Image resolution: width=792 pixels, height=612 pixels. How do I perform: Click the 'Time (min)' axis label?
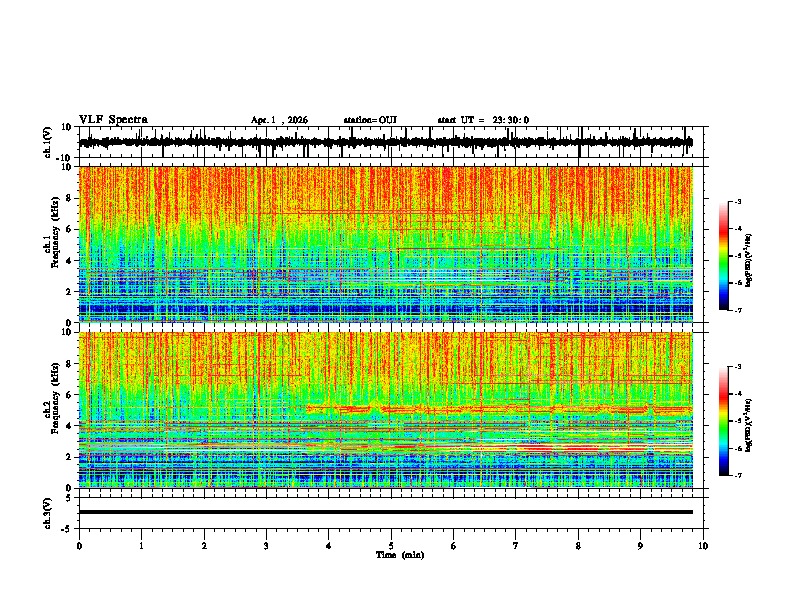pos(400,555)
